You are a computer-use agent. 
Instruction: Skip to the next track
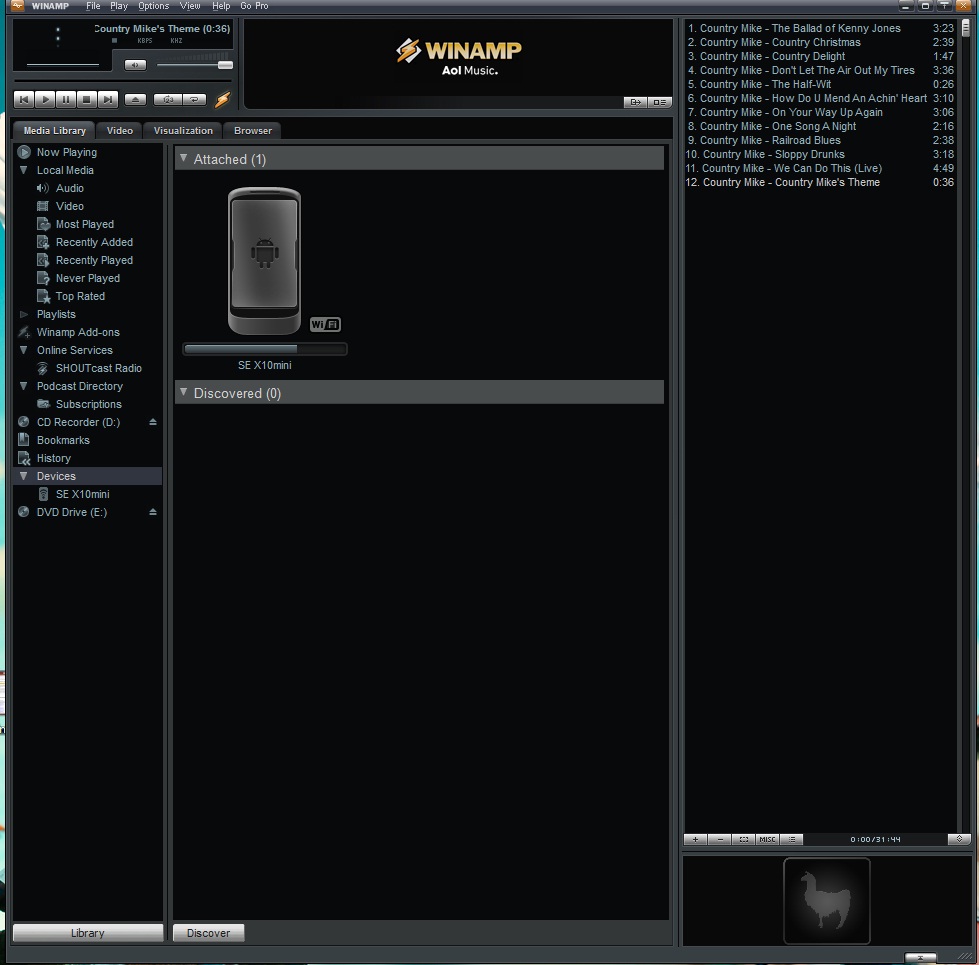click(107, 99)
